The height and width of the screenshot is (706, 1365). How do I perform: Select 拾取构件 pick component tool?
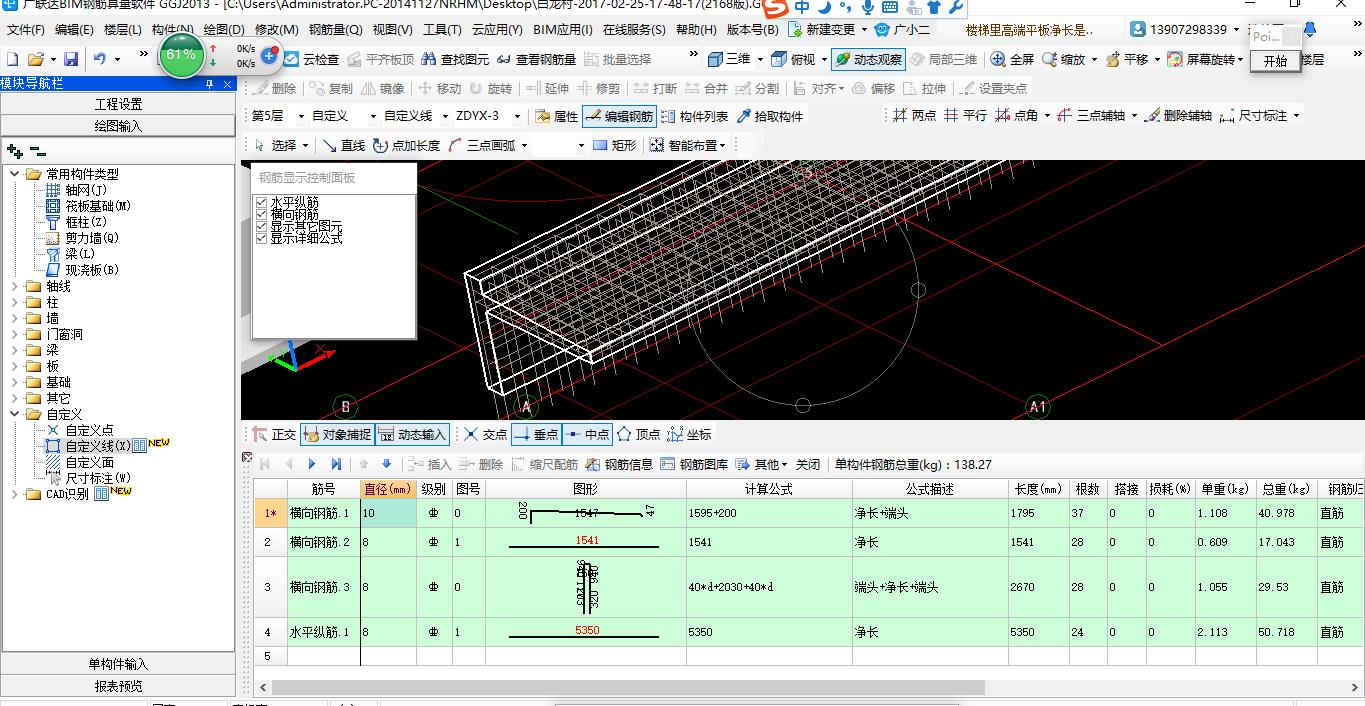[770, 117]
